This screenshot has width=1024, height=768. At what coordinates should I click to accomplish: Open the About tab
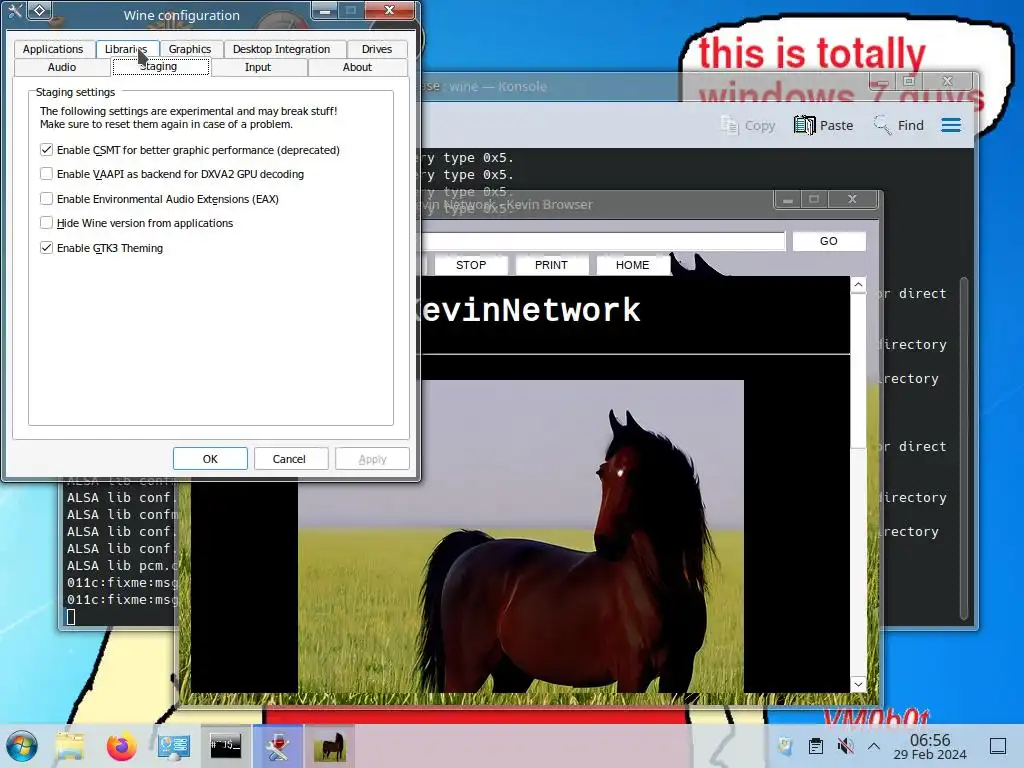tap(357, 67)
